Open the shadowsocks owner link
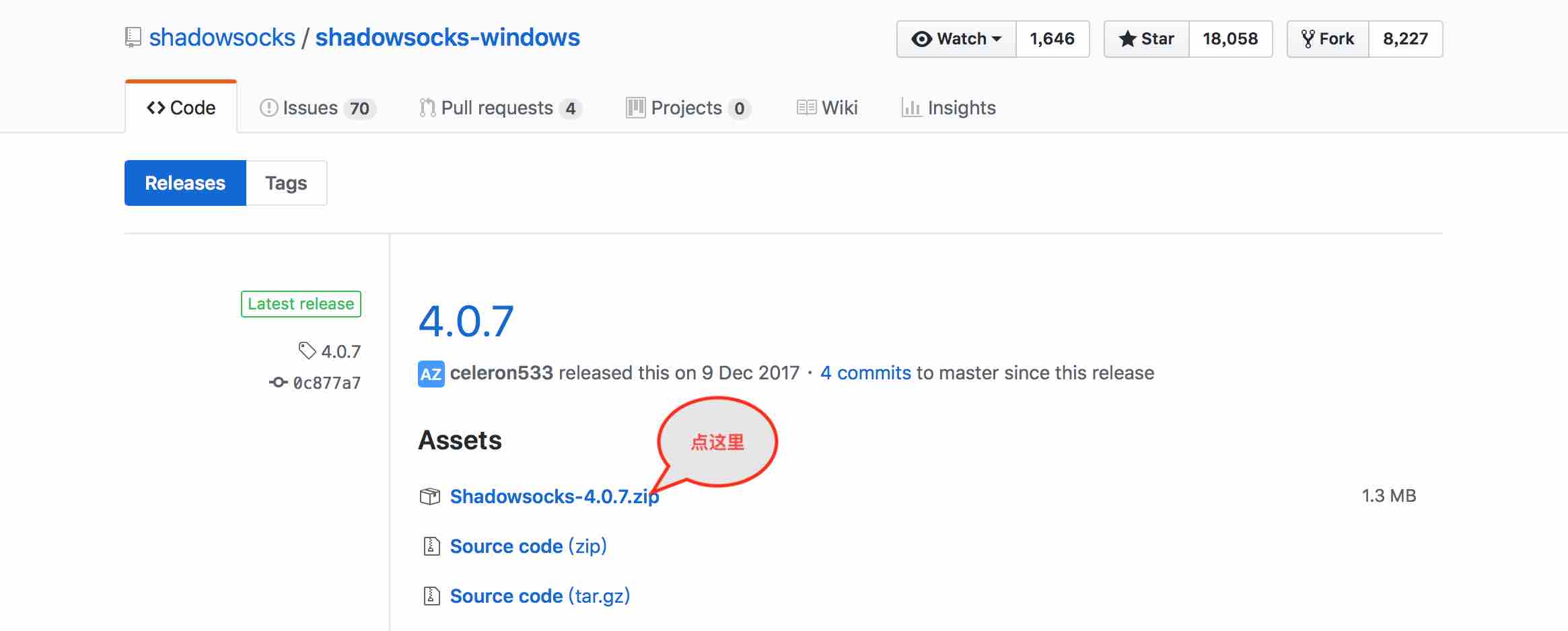Screen dimensions: 1568x631 [222, 38]
